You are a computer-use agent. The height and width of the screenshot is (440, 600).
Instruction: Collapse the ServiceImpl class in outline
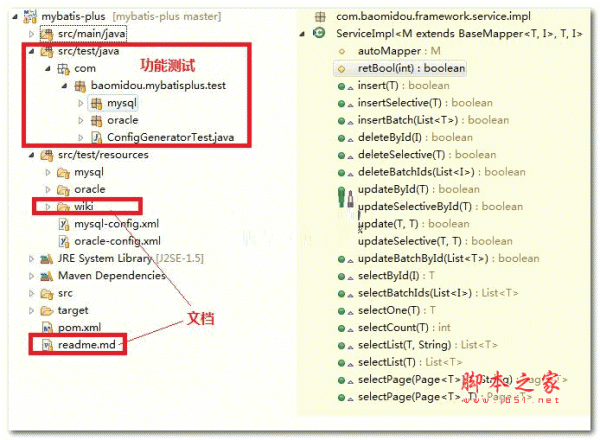(x=302, y=34)
